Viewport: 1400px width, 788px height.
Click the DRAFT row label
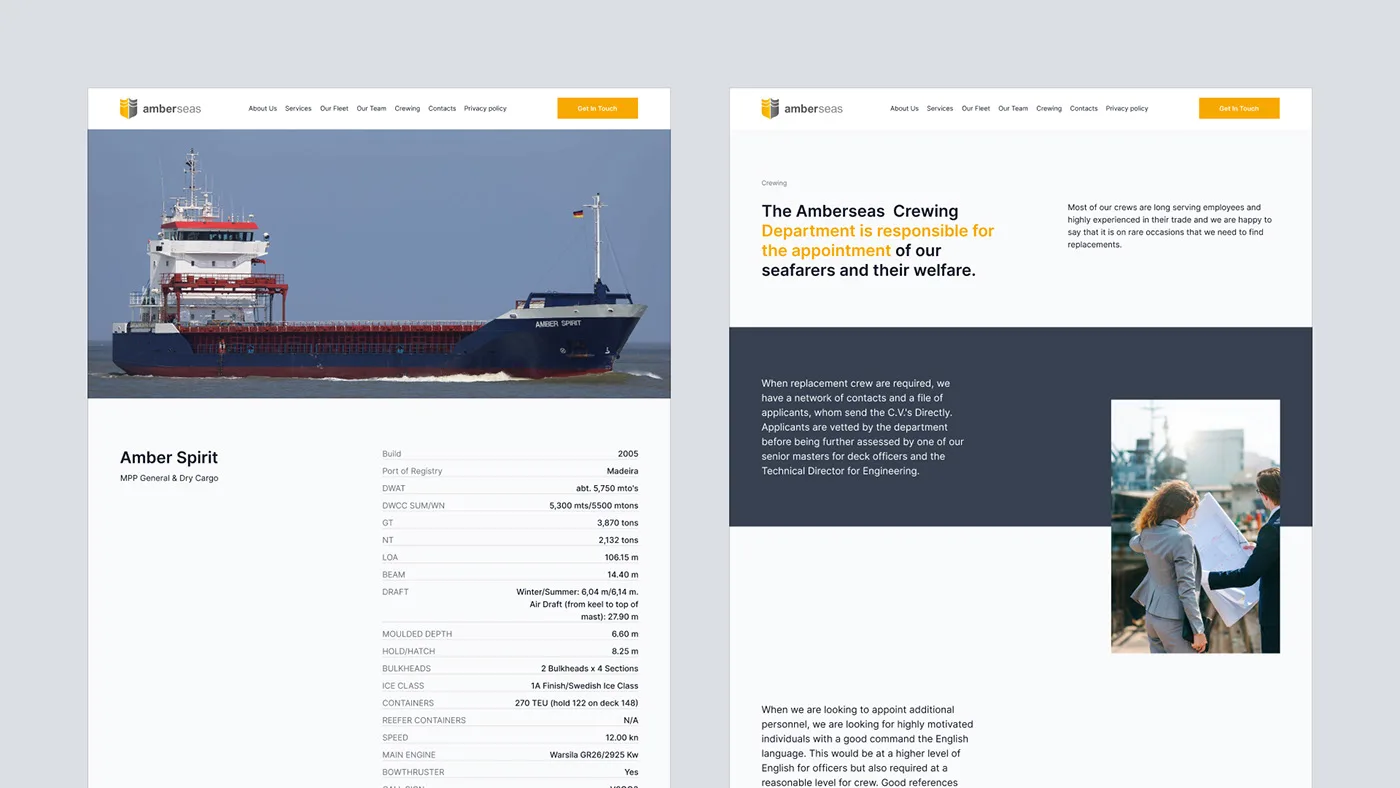395,592
